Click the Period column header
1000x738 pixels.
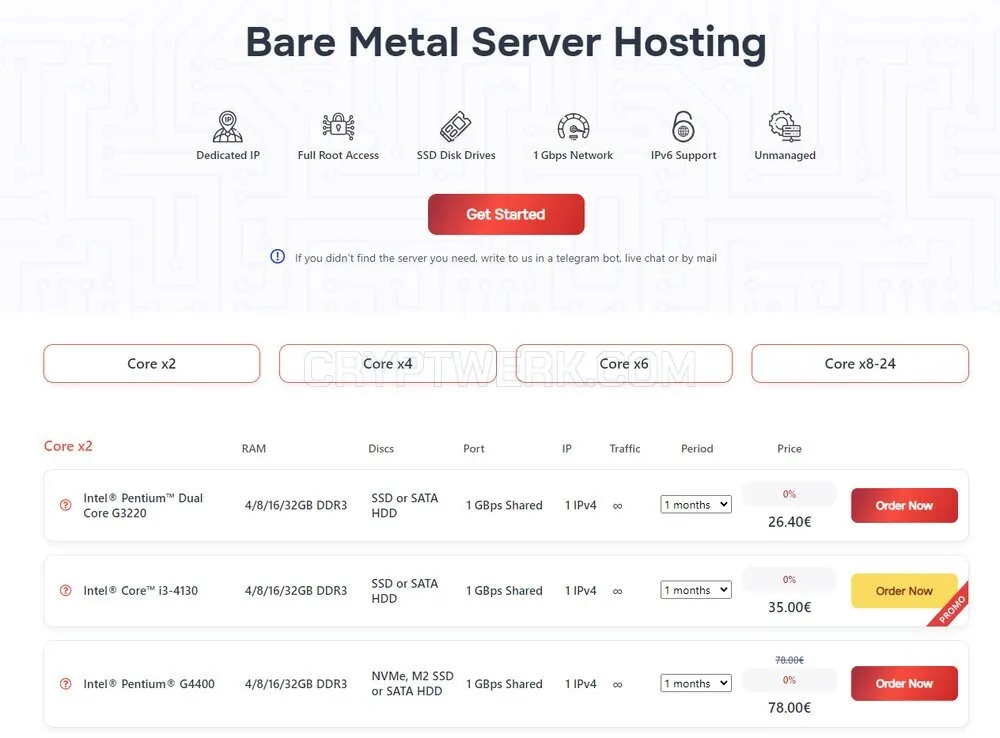[697, 448]
